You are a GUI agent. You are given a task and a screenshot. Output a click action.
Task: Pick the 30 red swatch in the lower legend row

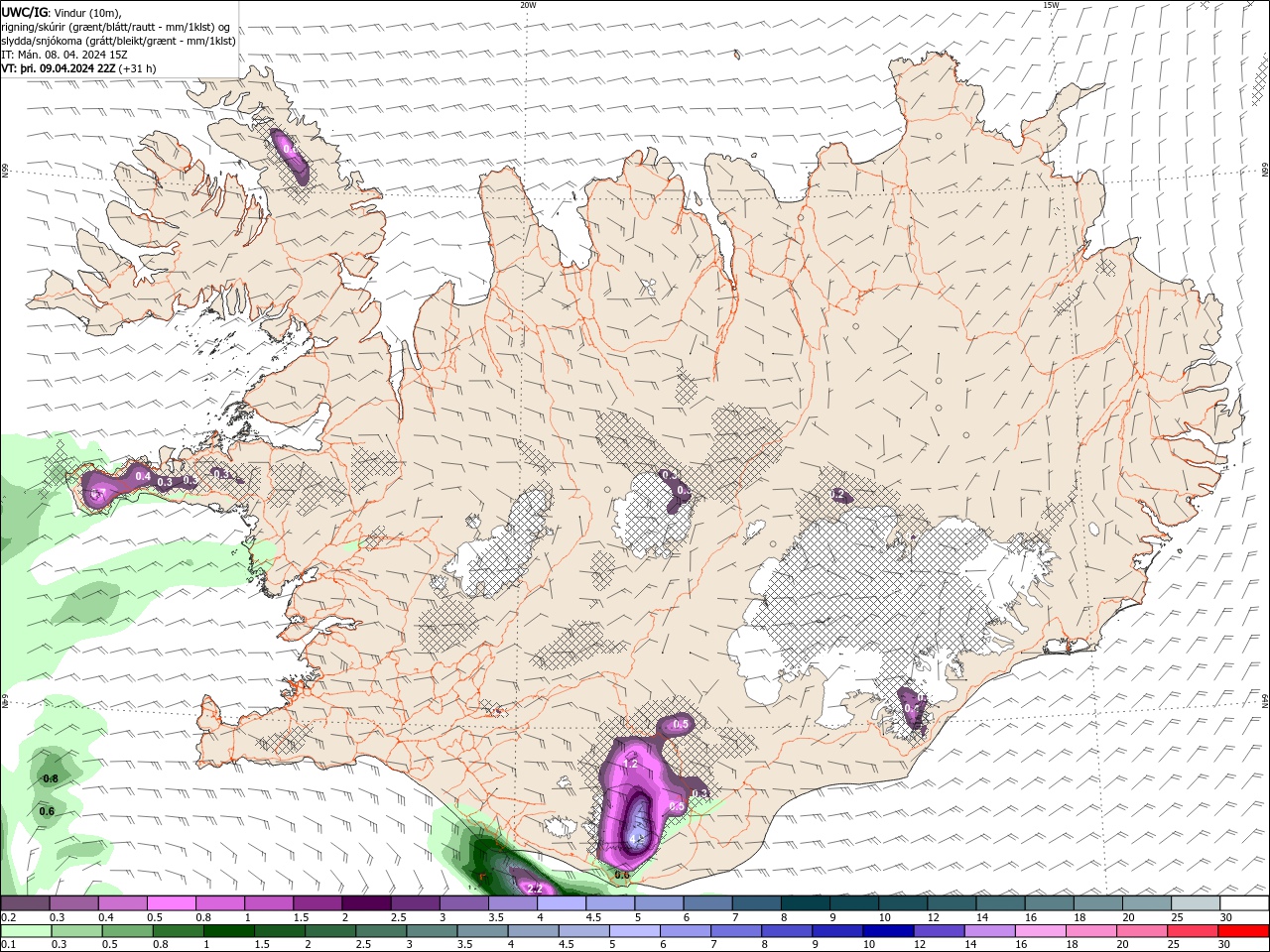(x=1243, y=931)
